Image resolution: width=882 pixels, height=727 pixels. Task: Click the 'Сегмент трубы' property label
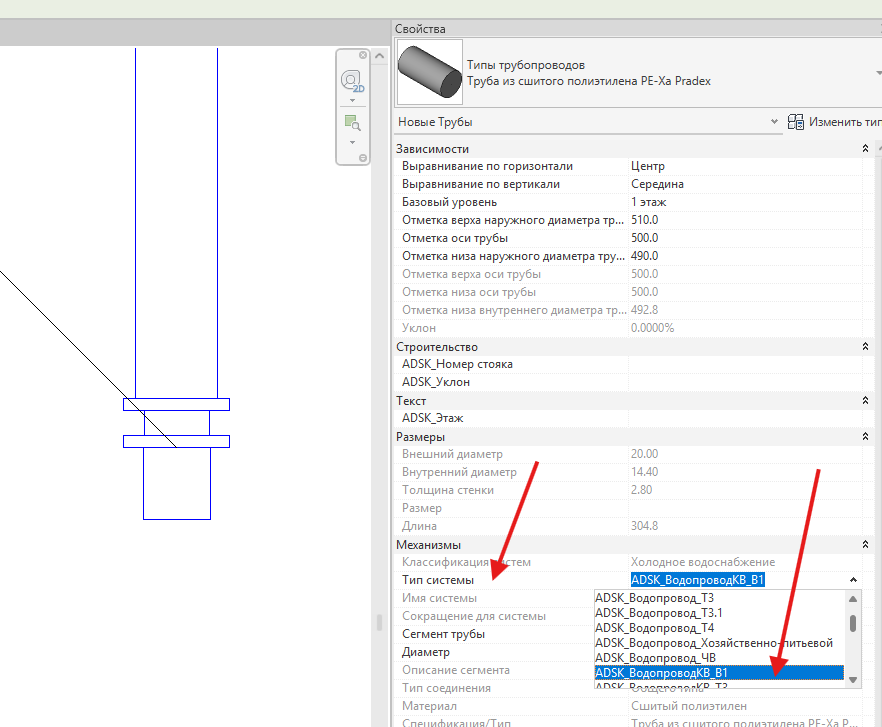(443, 634)
